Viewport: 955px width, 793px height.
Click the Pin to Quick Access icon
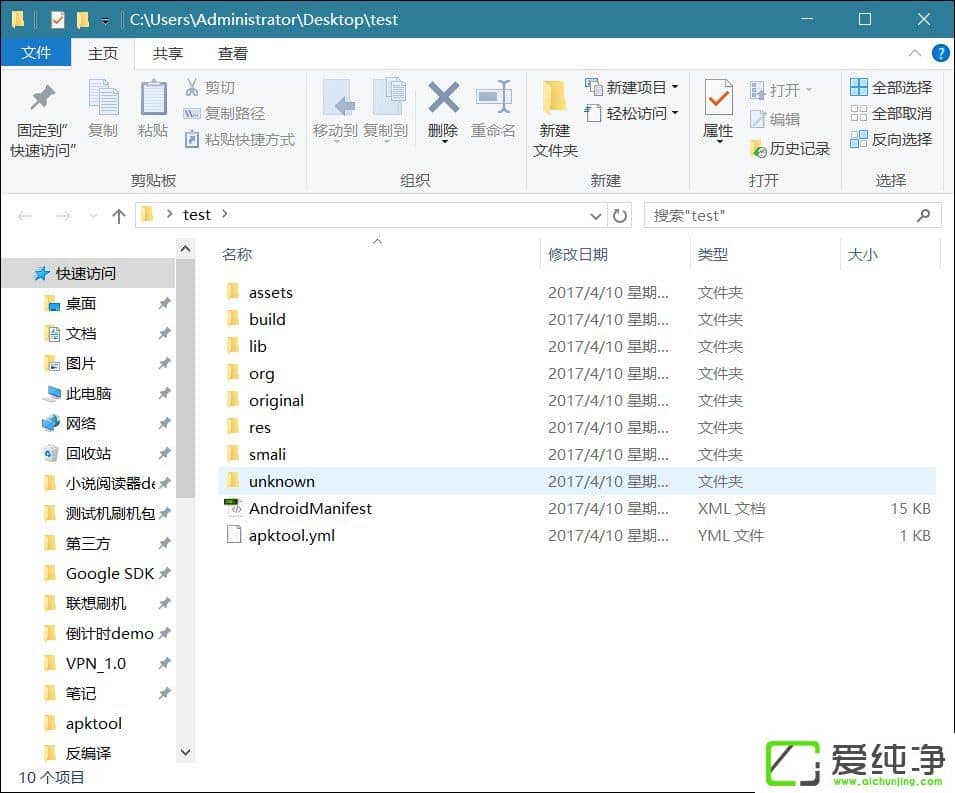[43, 101]
